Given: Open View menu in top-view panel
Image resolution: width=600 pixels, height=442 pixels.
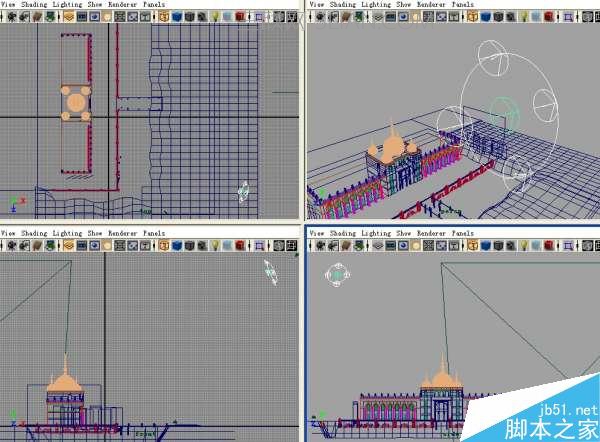Looking at the screenshot, I should pyautogui.click(x=8, y=4).
